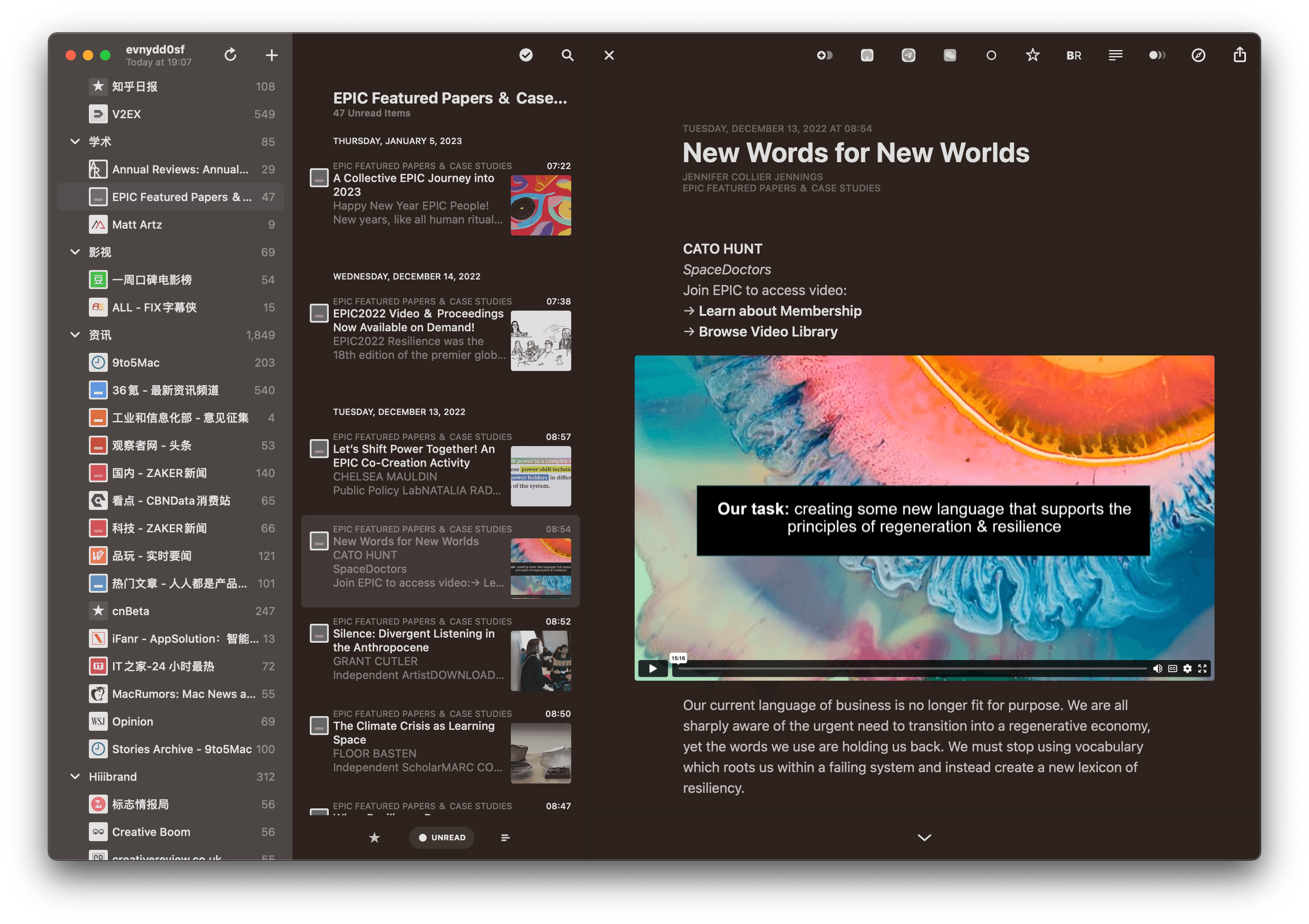This screenshot has height=924, width=1309.
Task: Open the Matt Artz feed
Action: 170,224
